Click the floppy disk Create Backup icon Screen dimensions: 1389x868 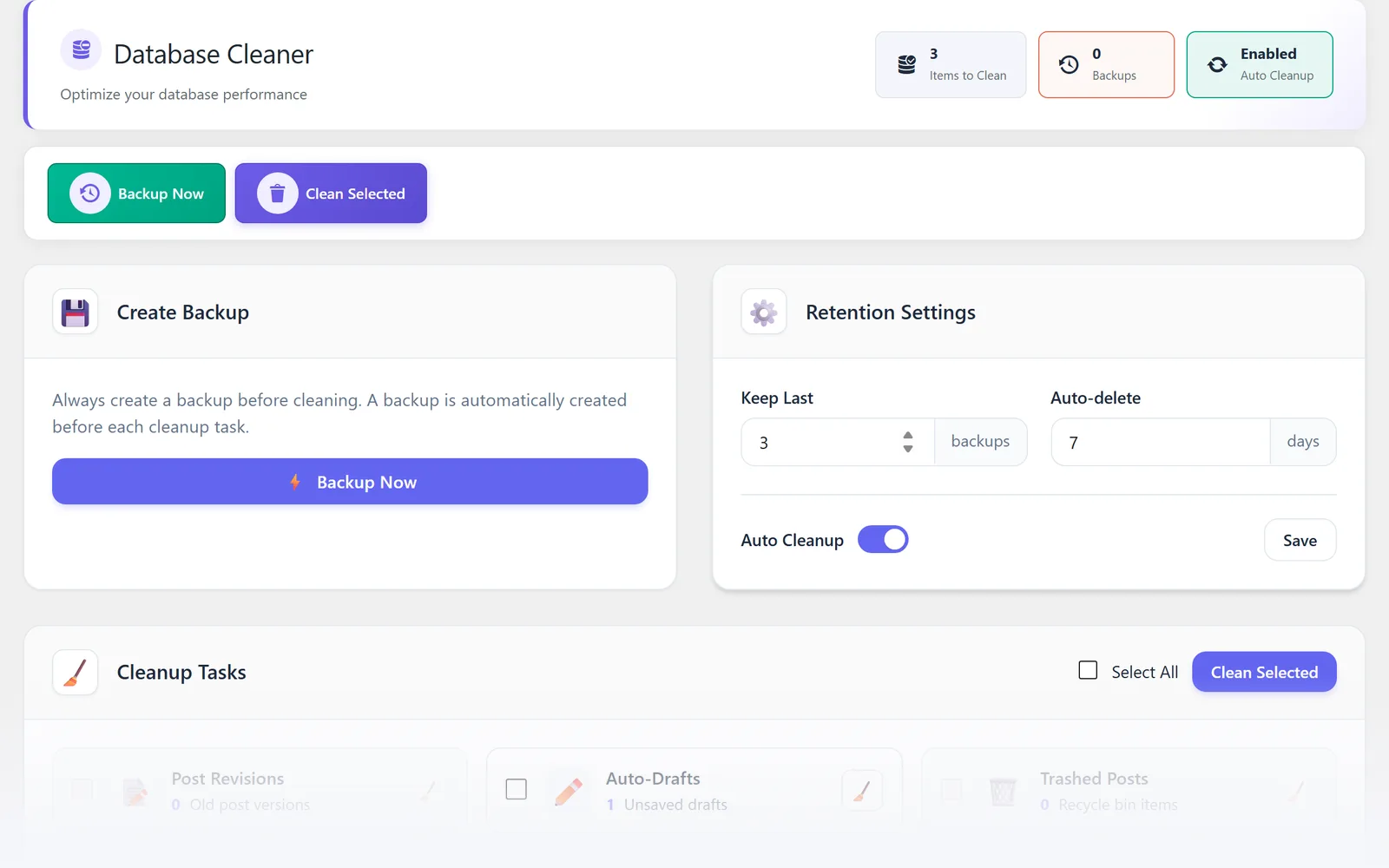75,312
